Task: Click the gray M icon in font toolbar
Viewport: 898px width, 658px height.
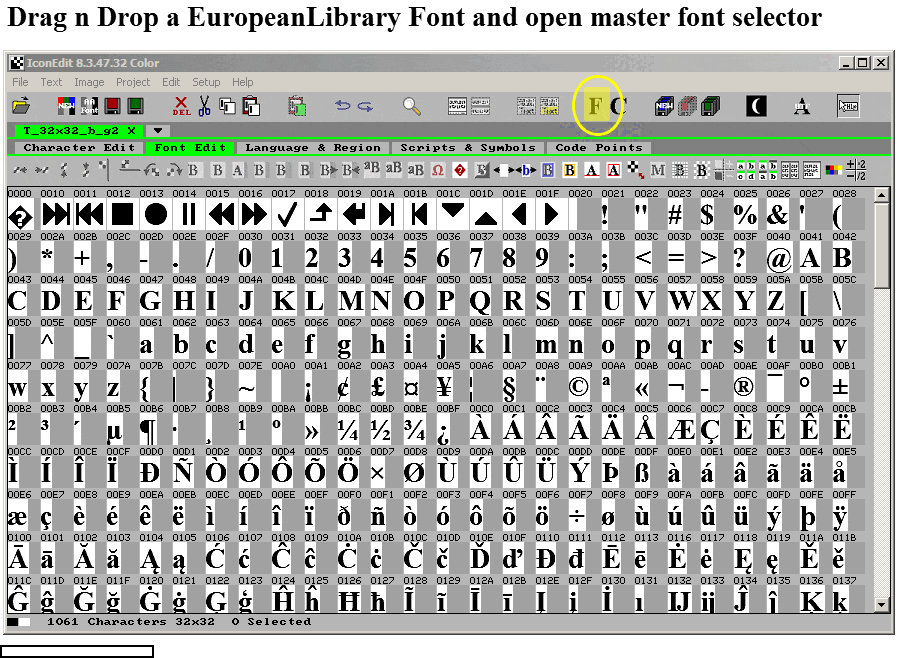Action: [658, 170]
